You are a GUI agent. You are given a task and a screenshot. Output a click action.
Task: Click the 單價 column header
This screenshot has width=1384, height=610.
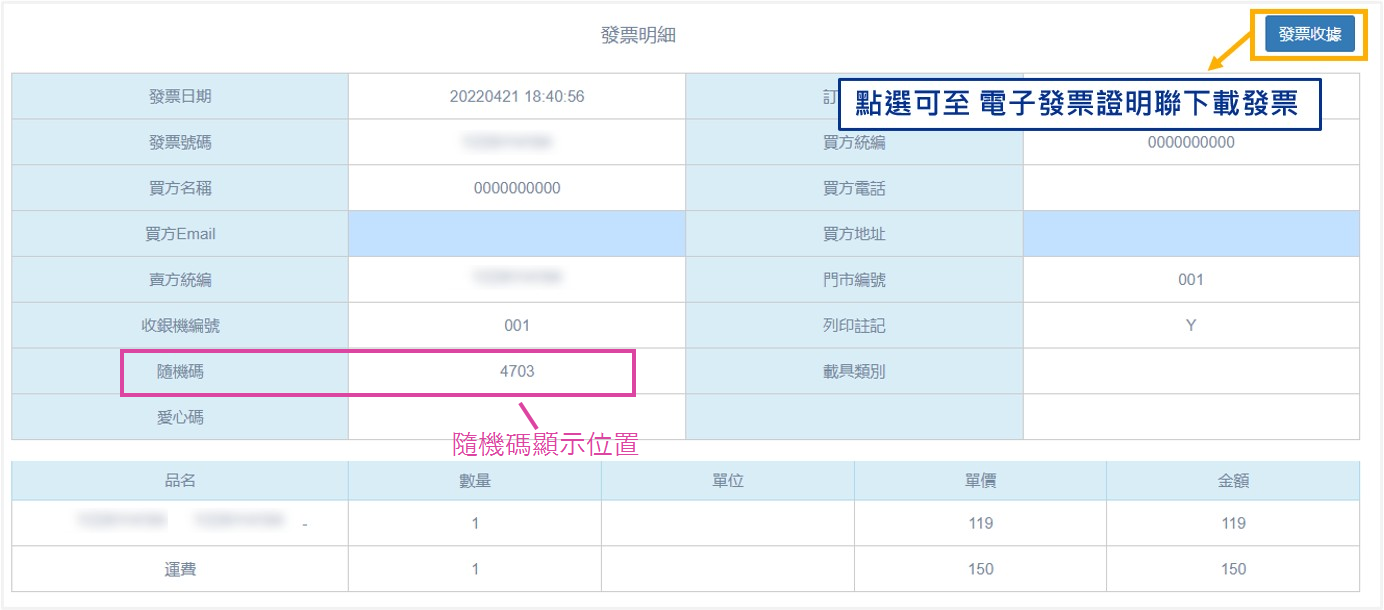(980, 480)
